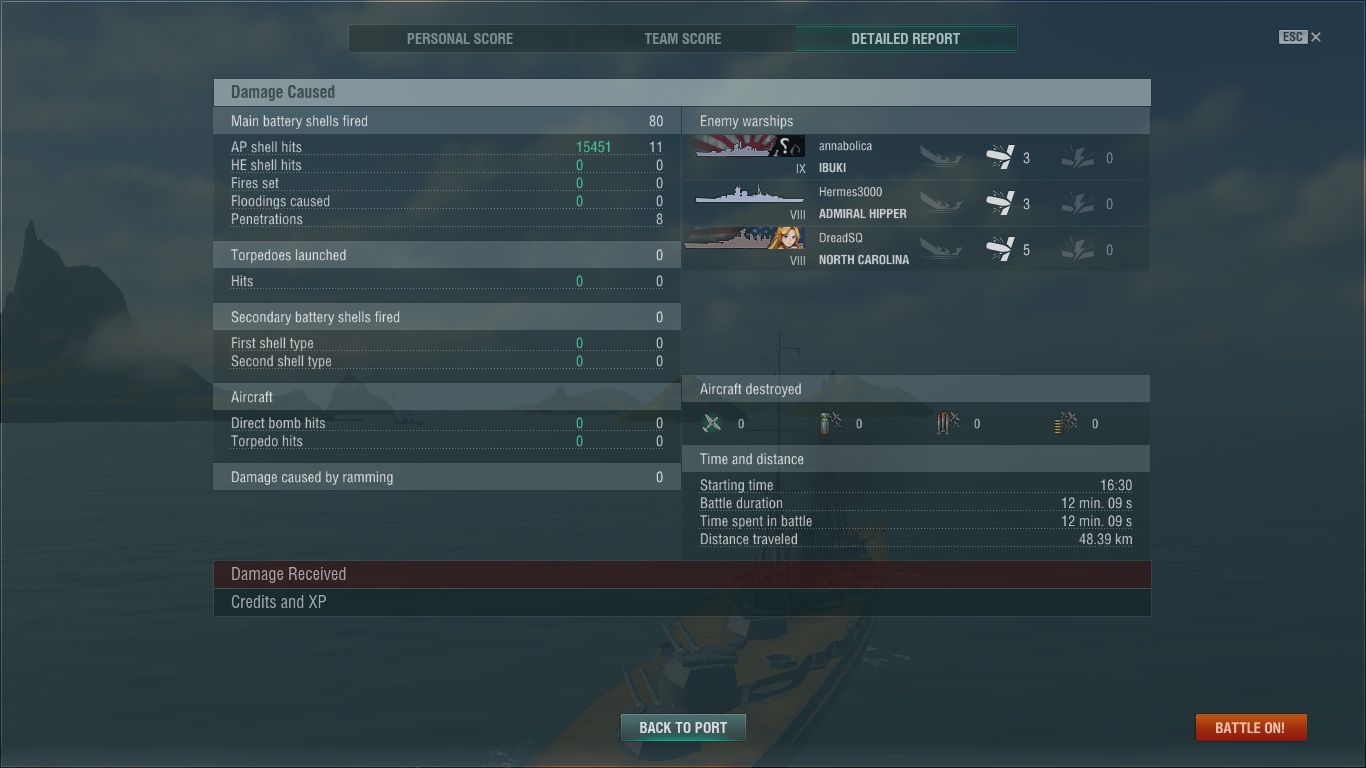Click the dive bomber destroyed icon

830,424
